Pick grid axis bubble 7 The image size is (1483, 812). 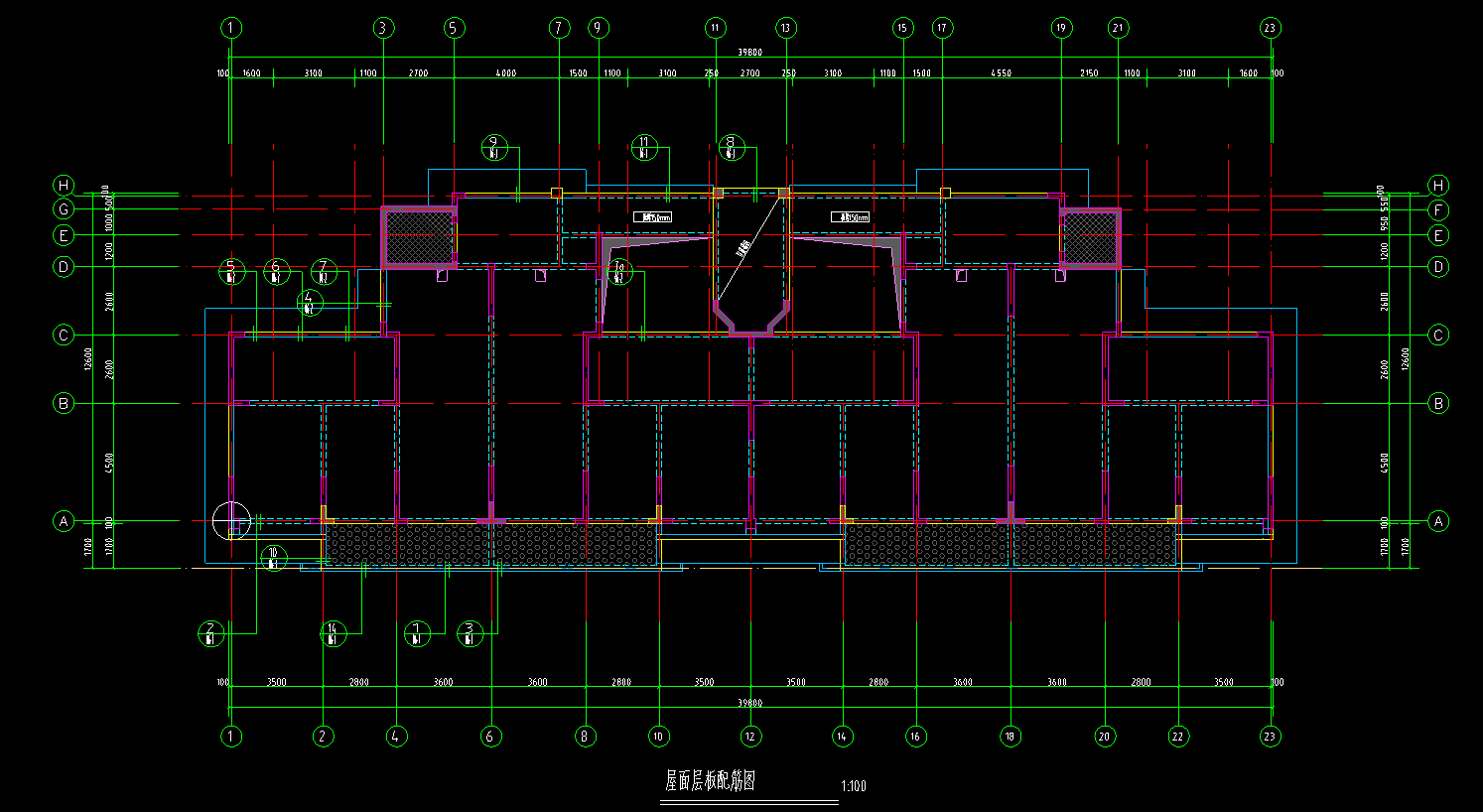click(x=559, y=28)
